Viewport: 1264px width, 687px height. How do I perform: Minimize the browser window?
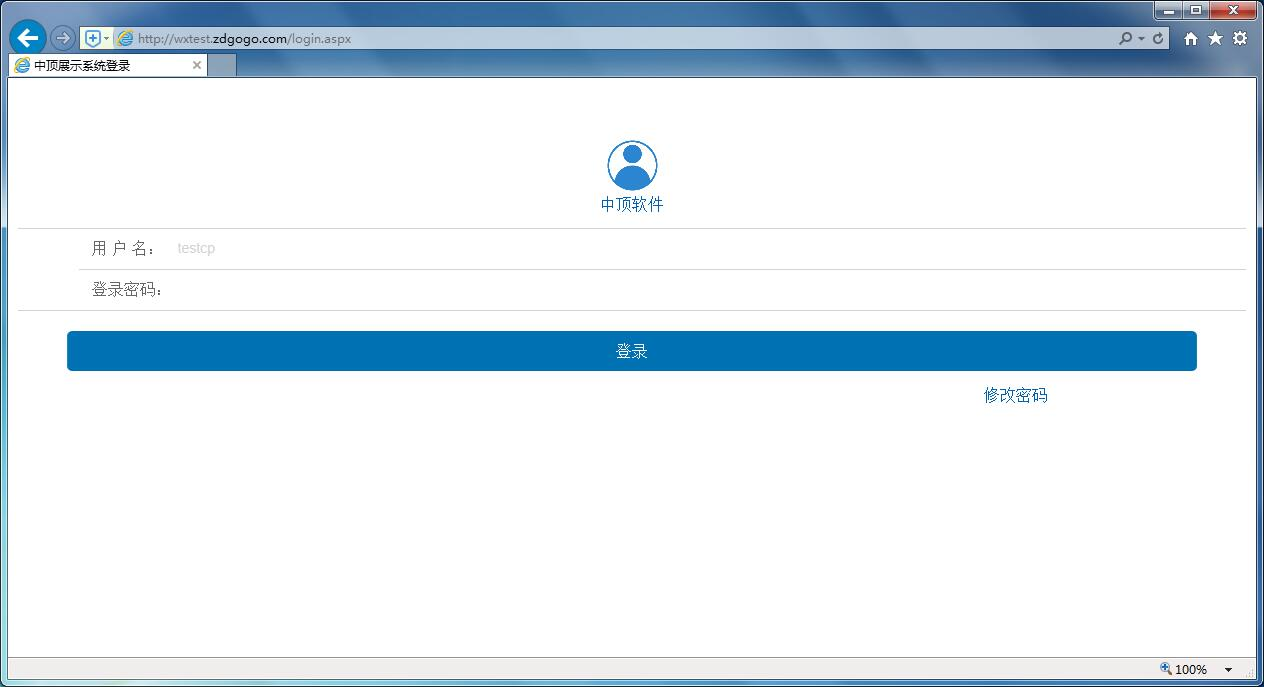point(1169,10)
